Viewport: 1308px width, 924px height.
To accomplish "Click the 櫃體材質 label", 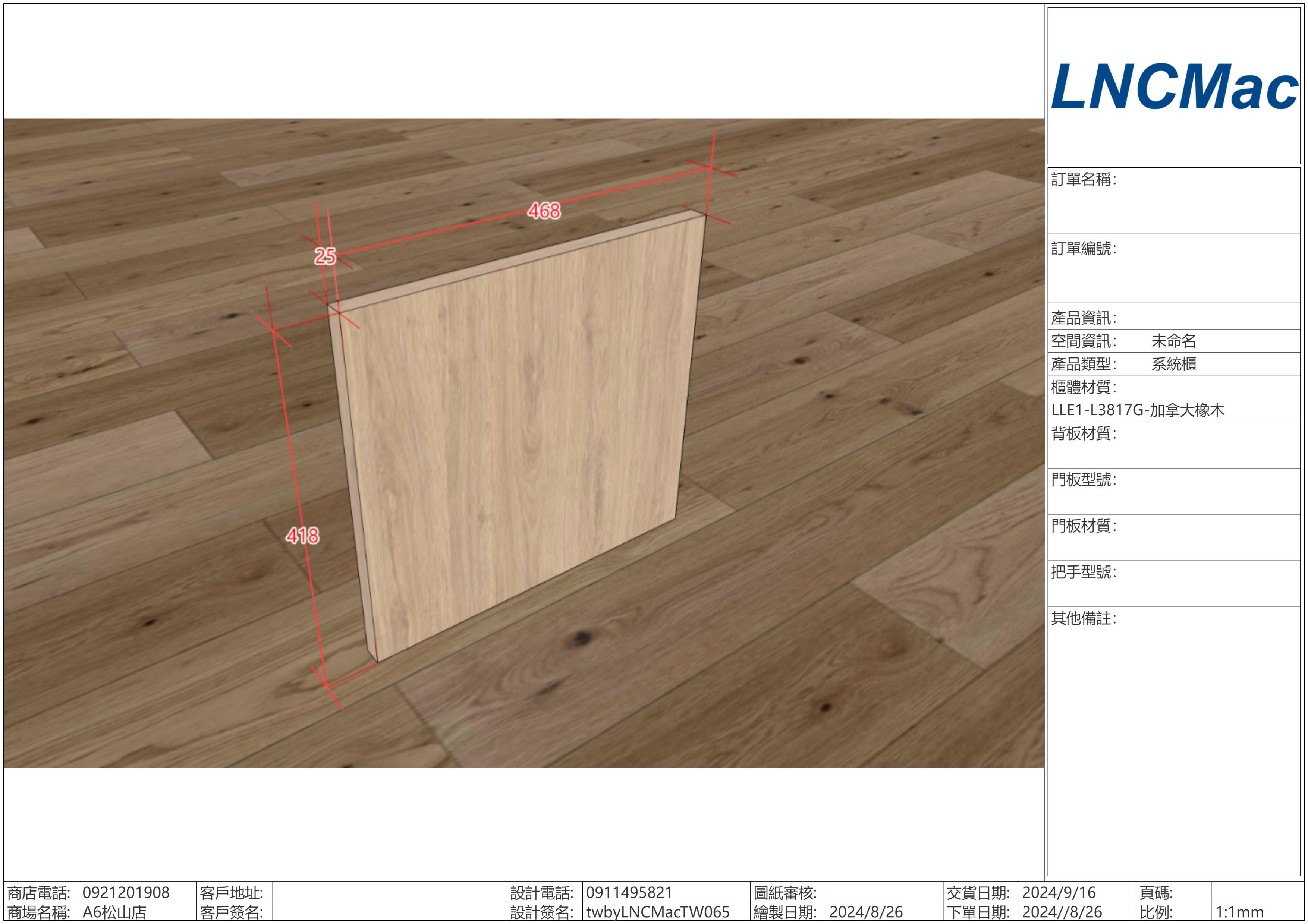I will [x=1084, y=387].
